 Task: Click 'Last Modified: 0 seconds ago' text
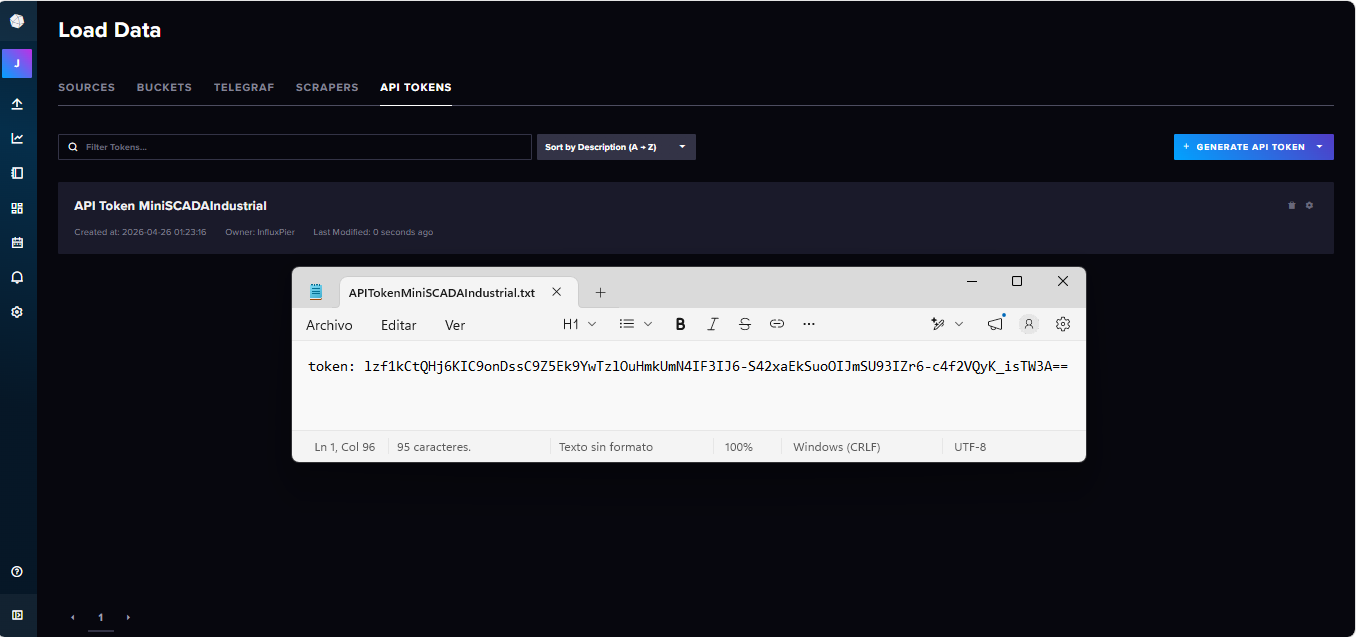(x=373, y=232)
